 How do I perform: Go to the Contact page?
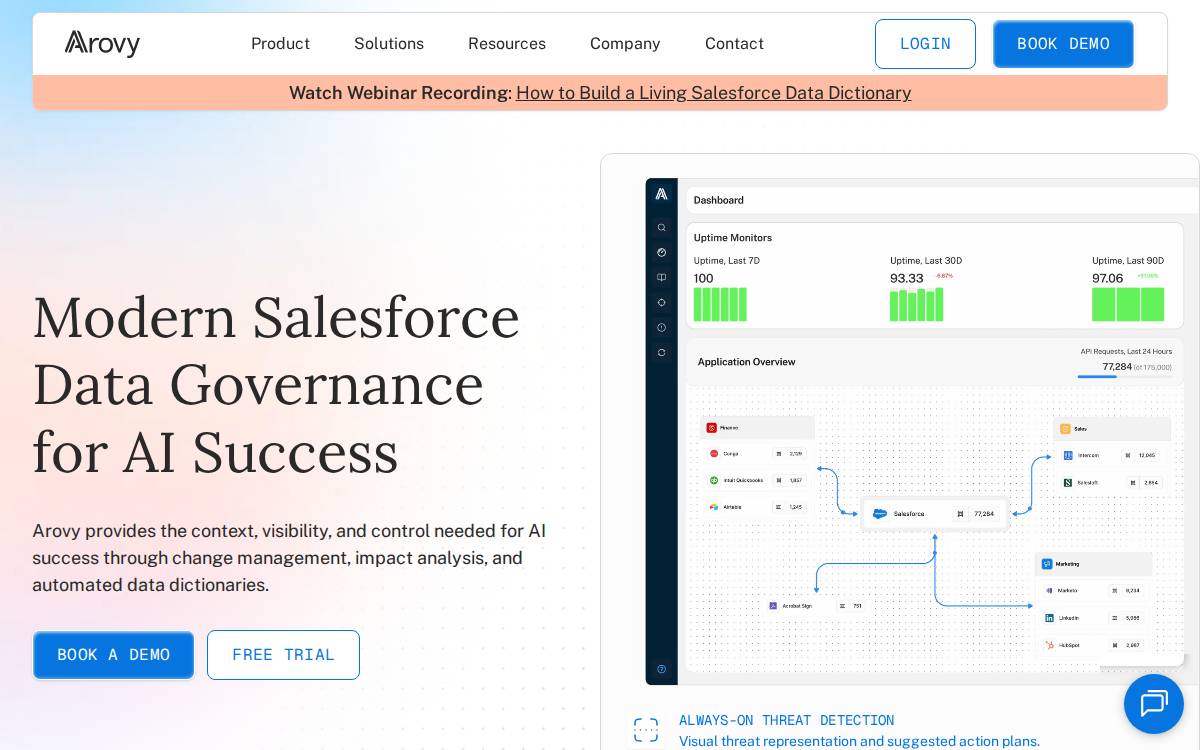click(734, 44)
